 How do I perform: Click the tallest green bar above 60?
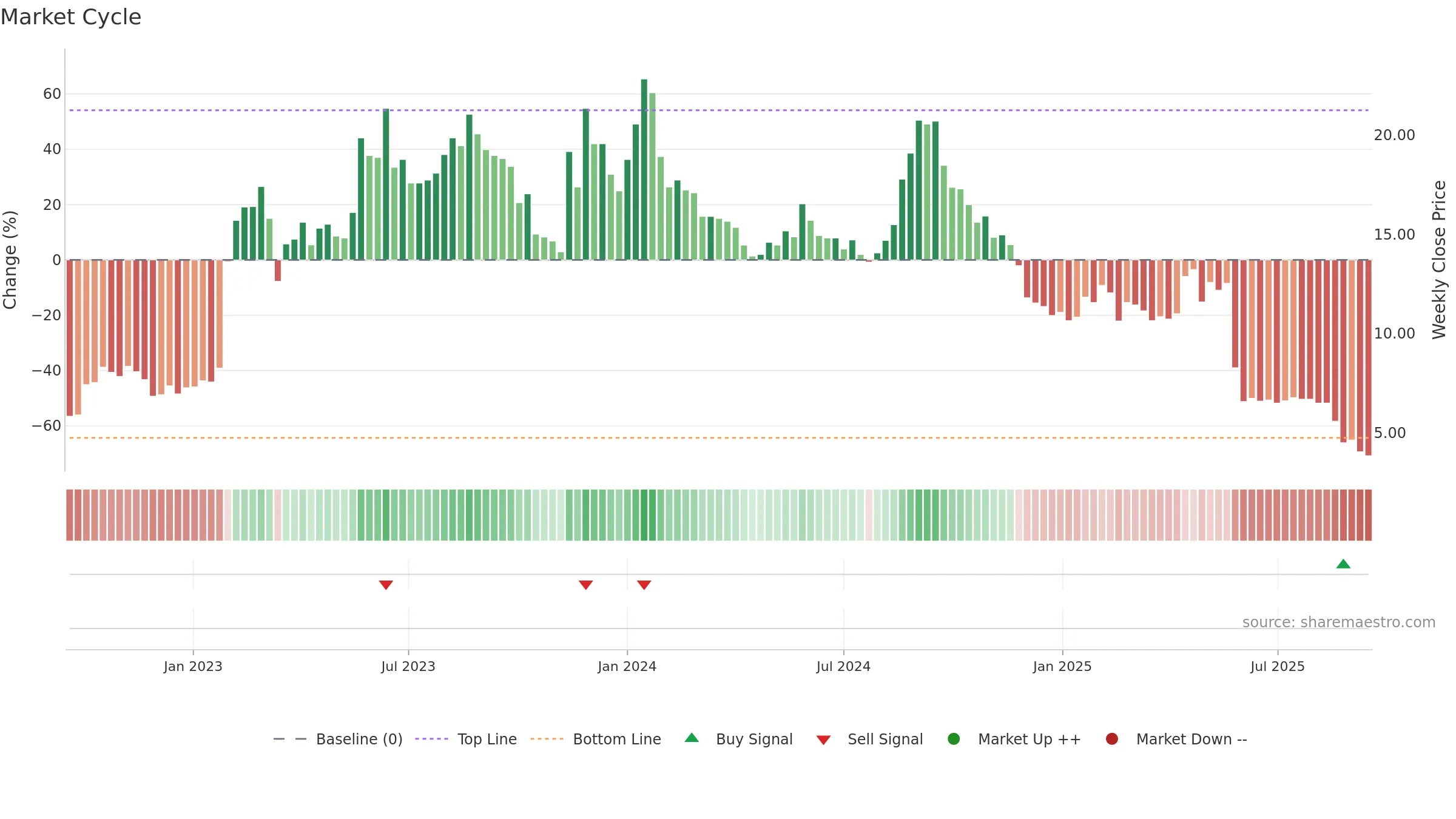644,170
